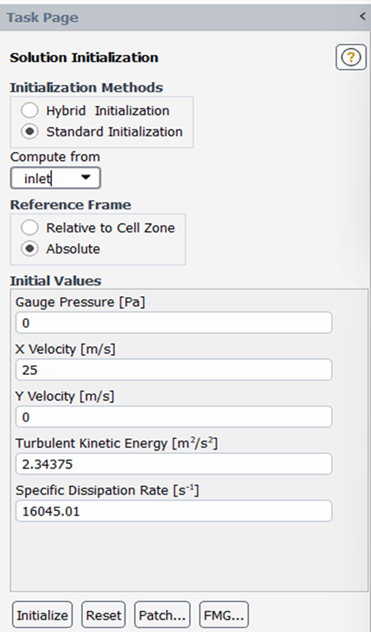Select Absolute reference frame option
Image resolution: width=371 pixels, height=632 pixels.
click(30, 249)
